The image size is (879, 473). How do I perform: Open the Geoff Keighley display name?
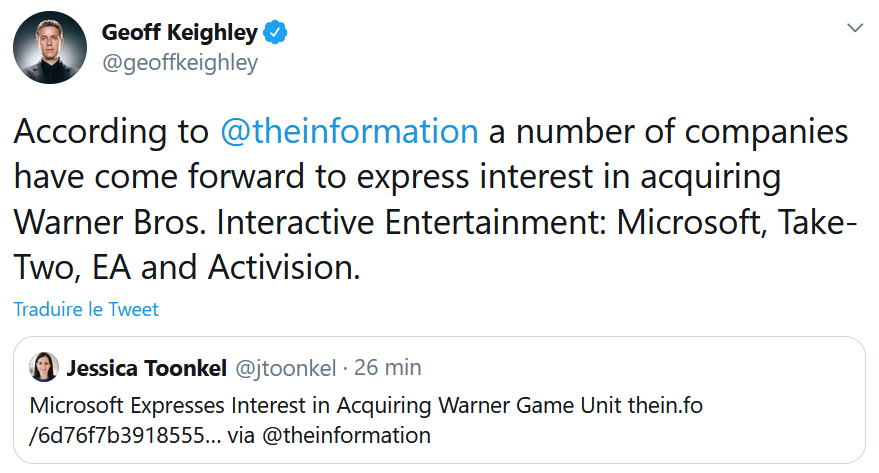(x=179, y=33)
